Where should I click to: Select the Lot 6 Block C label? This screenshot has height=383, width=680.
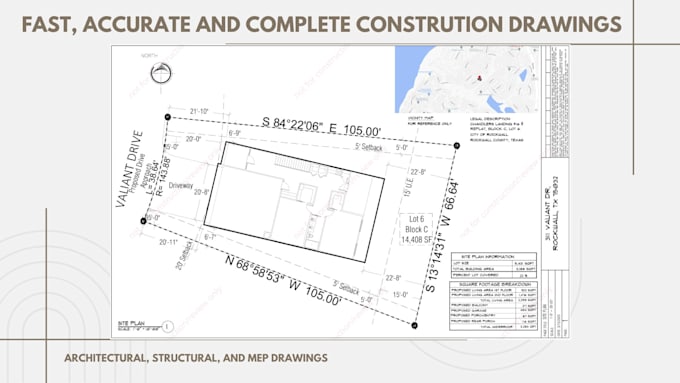[416, 229]
